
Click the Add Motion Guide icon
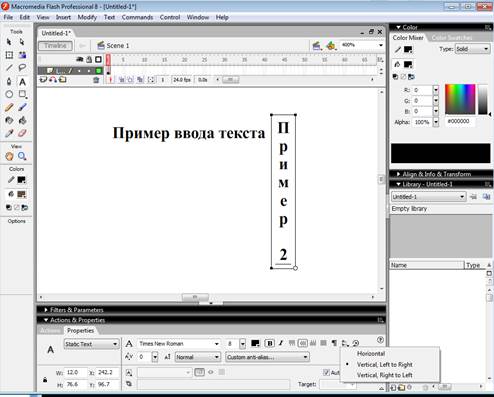point(53,80)
